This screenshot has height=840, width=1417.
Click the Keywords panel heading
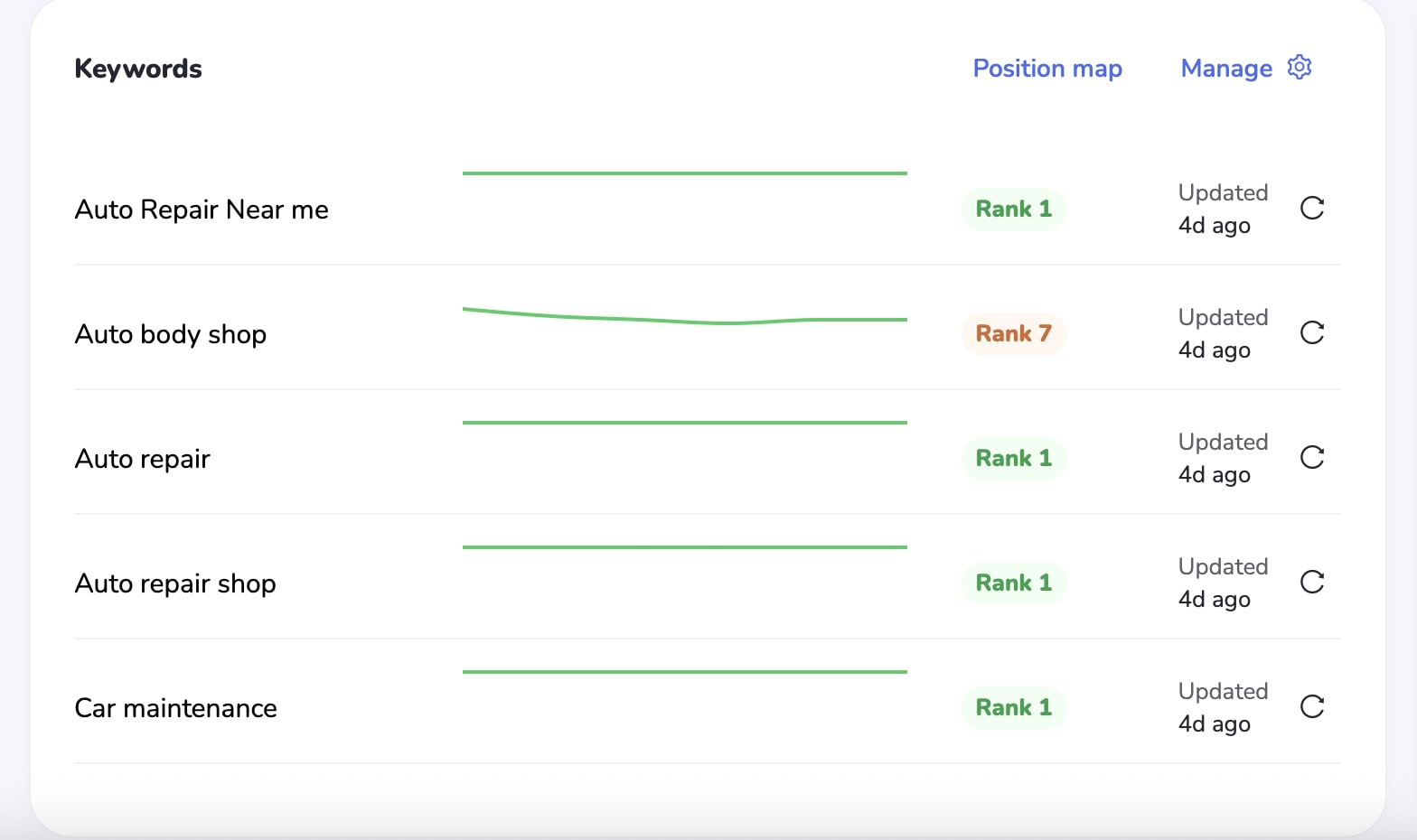(x=137, y=68)
